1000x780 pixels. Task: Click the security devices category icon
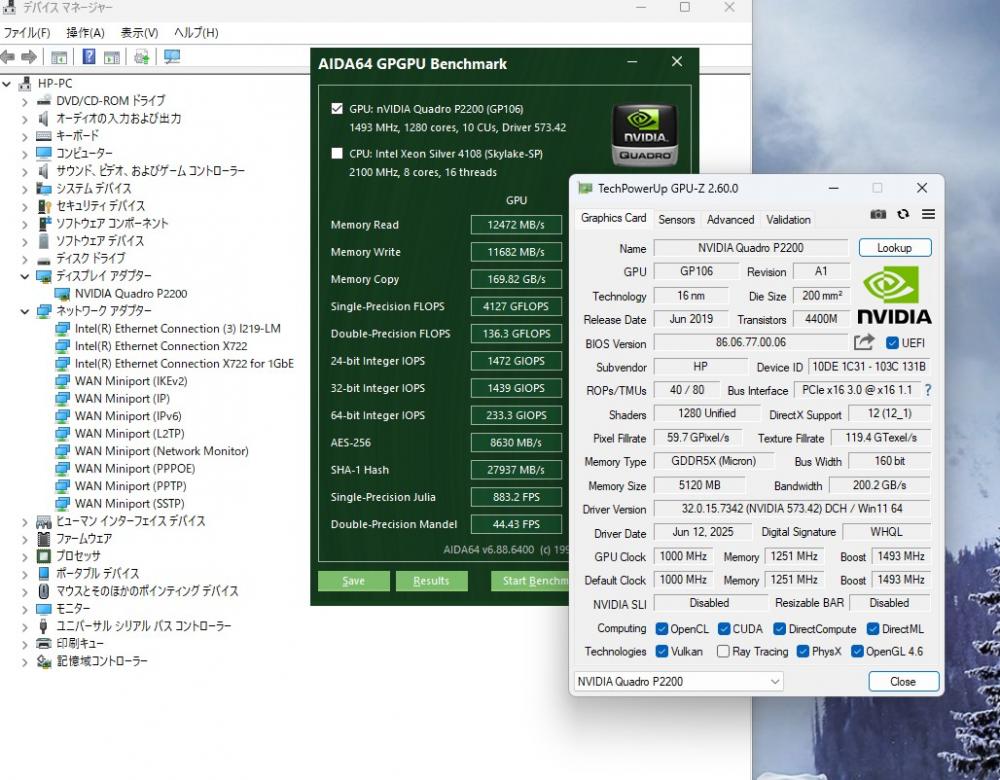pyautogui.click(x=44, y=206)
